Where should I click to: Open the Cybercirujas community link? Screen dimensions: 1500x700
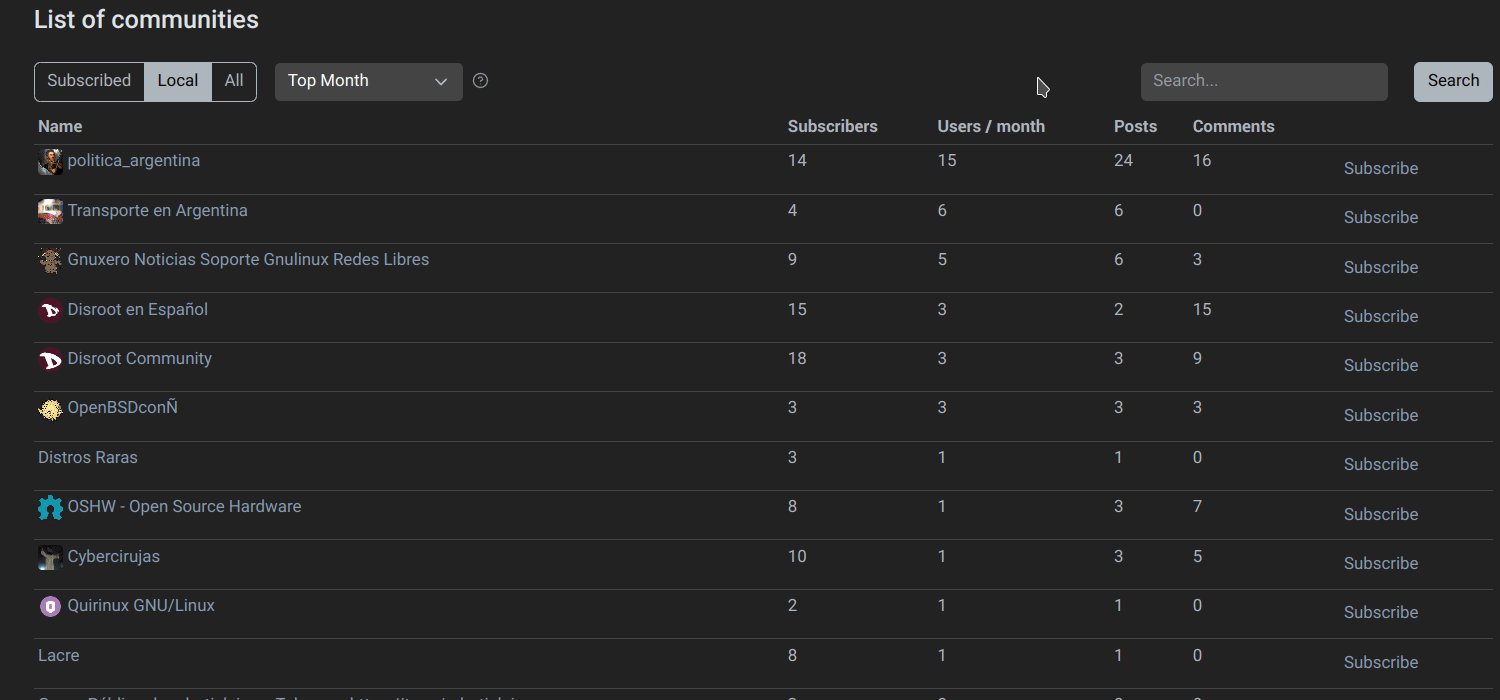pos(113,556)
